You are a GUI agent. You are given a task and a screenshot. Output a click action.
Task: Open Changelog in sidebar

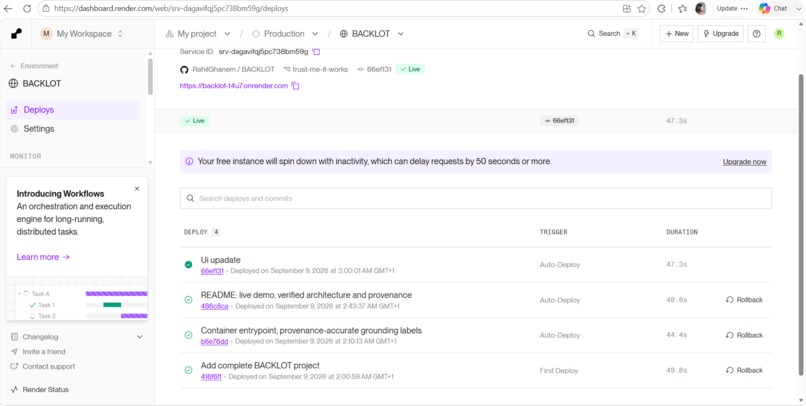(40, 337)
